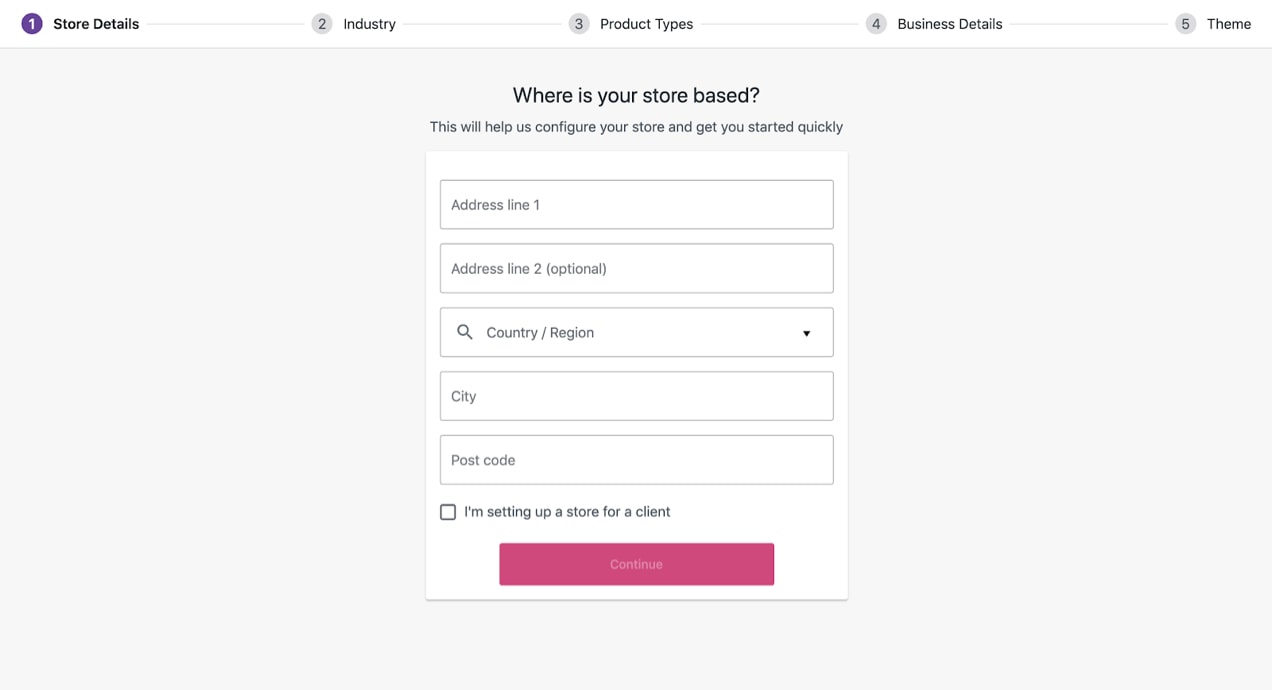Select the Industry step indicator
This screenshot has height=690, width=1272.
click(322, 22)
